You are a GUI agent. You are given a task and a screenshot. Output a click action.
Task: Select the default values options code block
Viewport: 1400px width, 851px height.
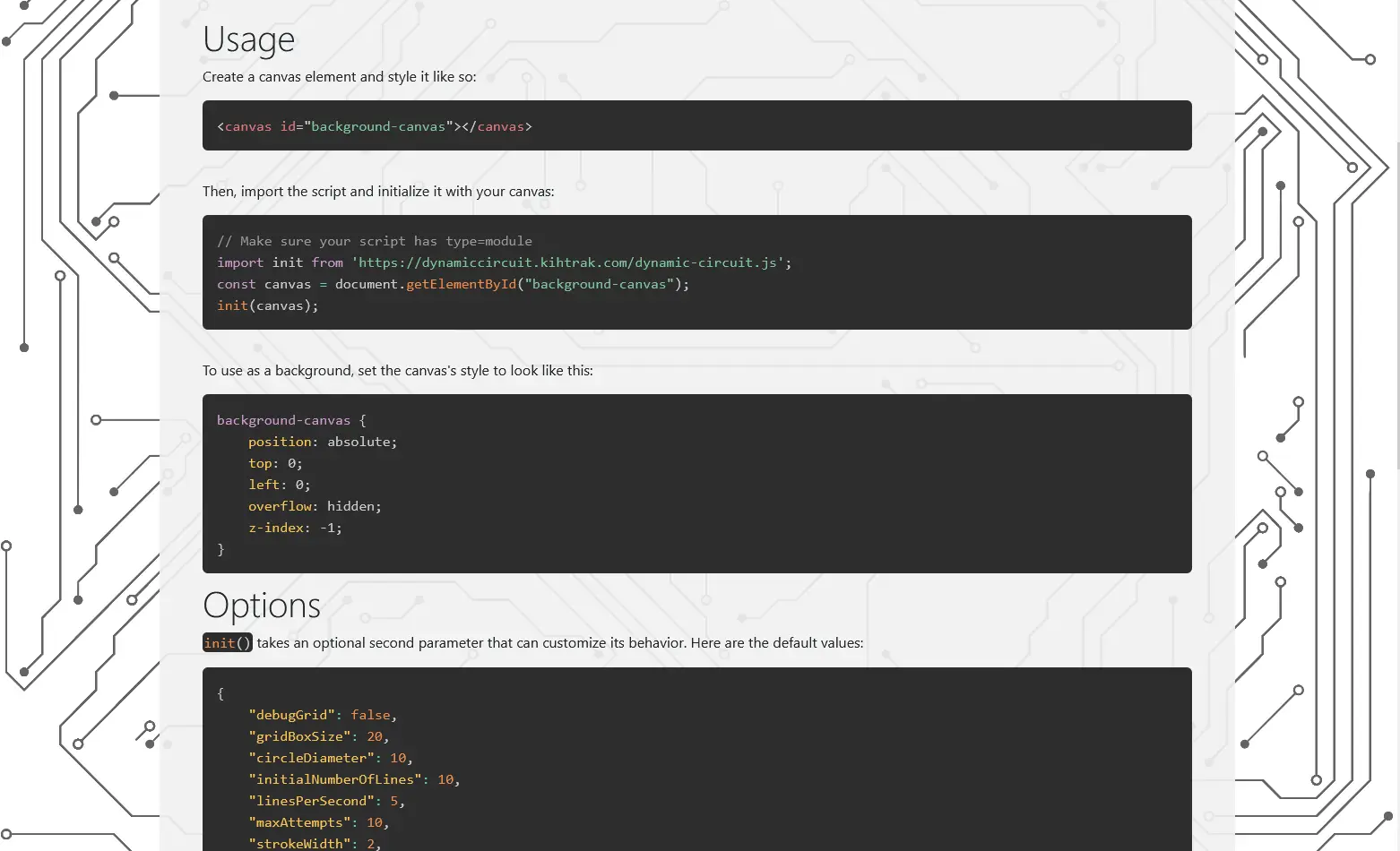[x=696, y=759]
